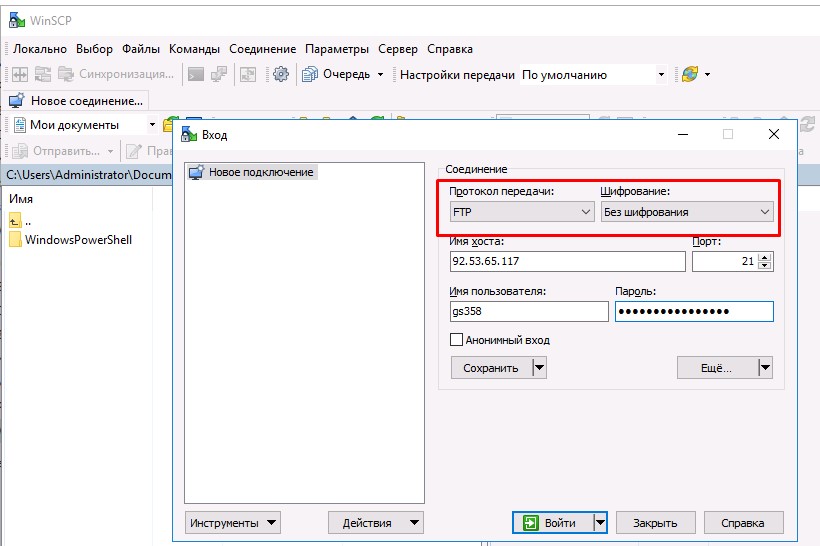Expand the Сохранить button dropdown arrow
The width and height of the screenshot is (820, 546).
pyautogui.click(x=539, y=368)
